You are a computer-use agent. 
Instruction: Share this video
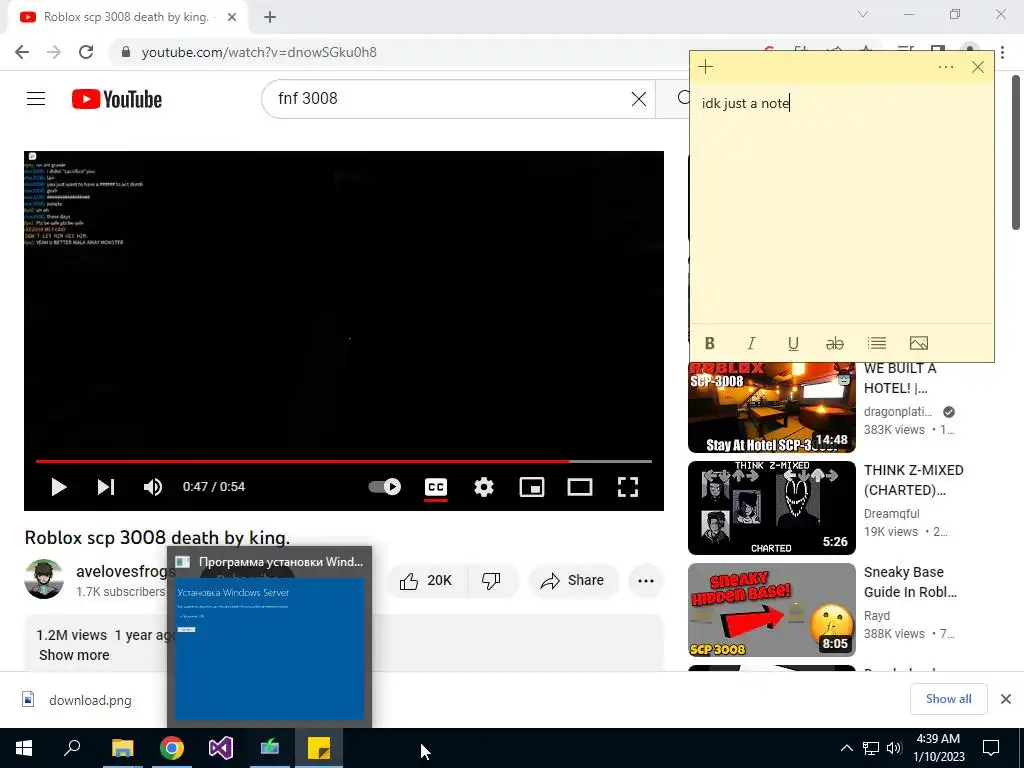tap(573, 581)
